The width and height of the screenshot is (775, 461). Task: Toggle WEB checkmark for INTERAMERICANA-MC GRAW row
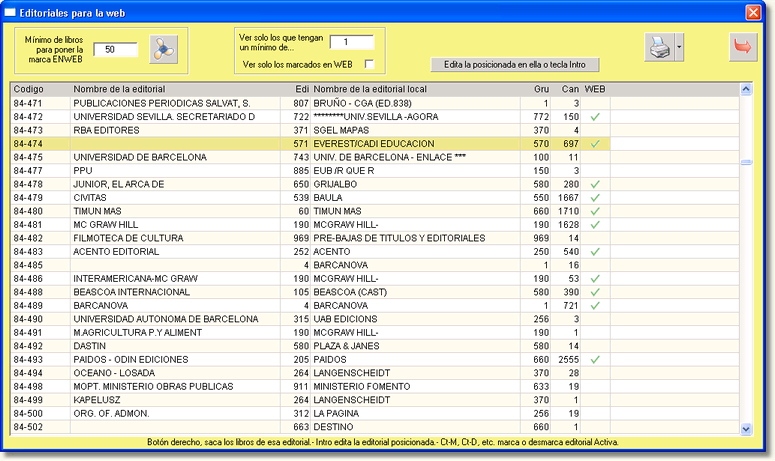595,279
